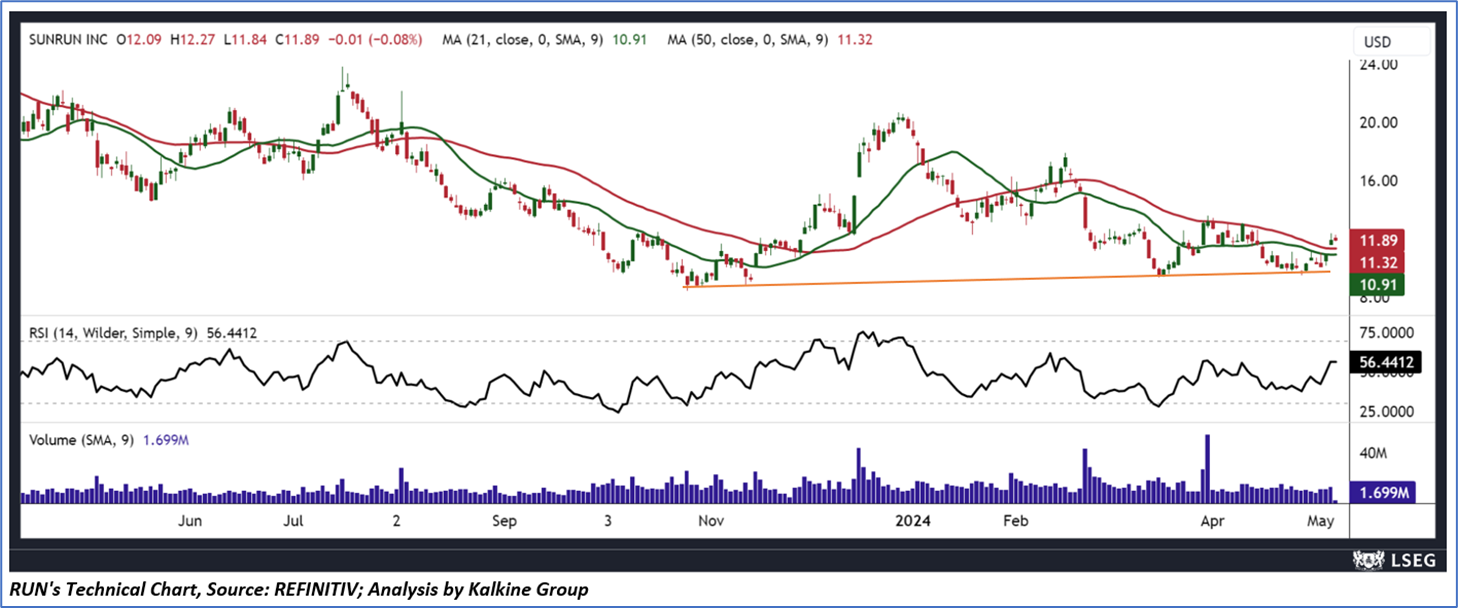Click the Jul date axis label
This screenshot has width=1458, height=608.
click(293, 521)
